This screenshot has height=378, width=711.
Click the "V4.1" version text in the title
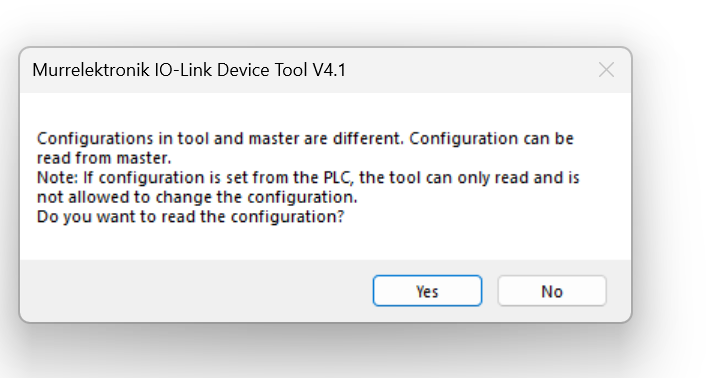tap(329, 70)
